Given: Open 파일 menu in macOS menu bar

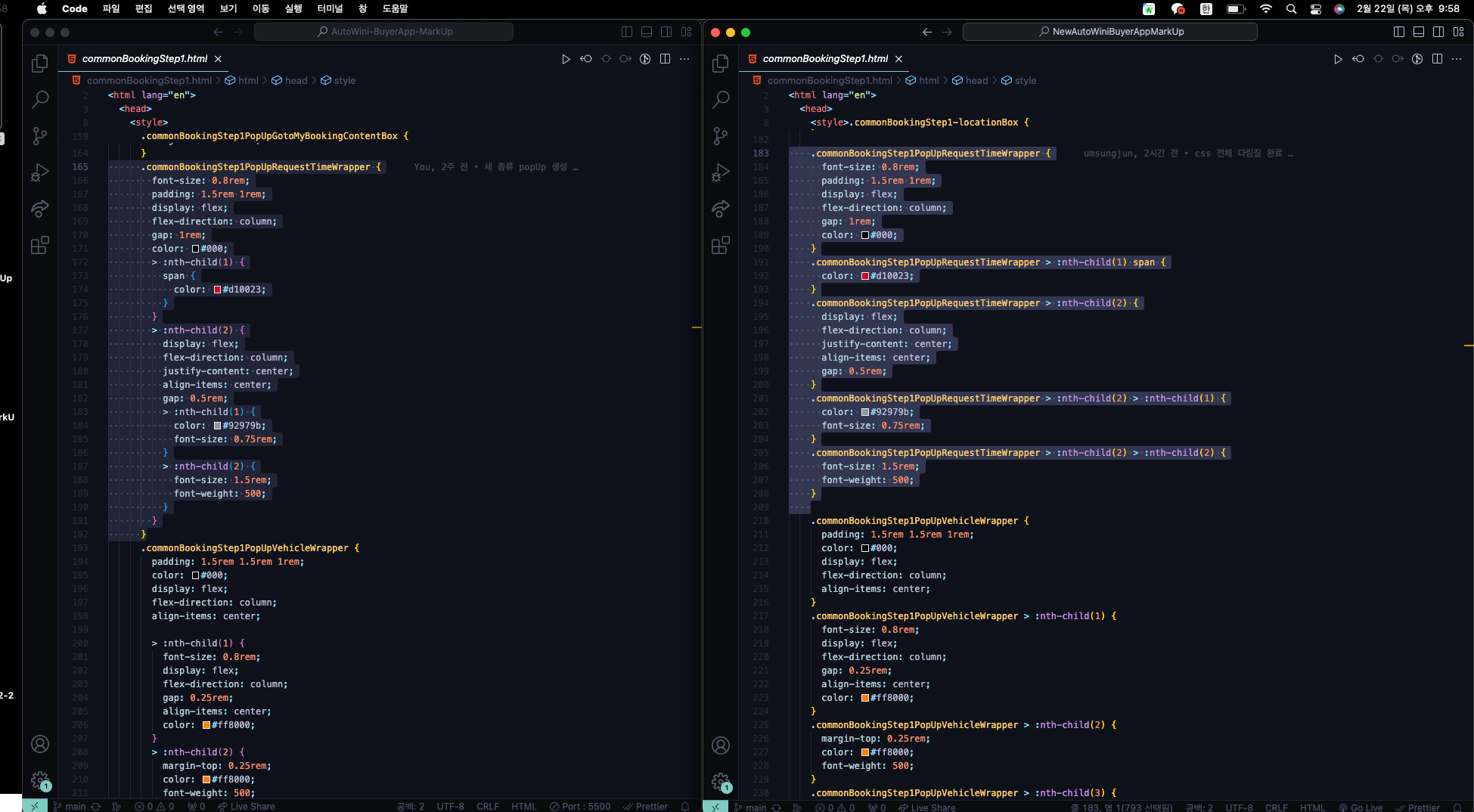Looking at the screenshot, I should 111,8.
